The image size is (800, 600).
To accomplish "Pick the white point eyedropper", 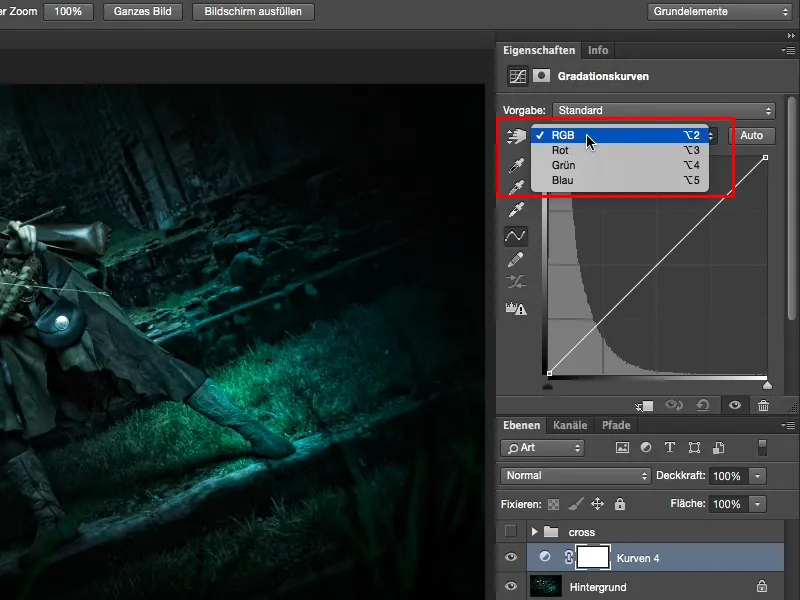I will pos(516,210).
